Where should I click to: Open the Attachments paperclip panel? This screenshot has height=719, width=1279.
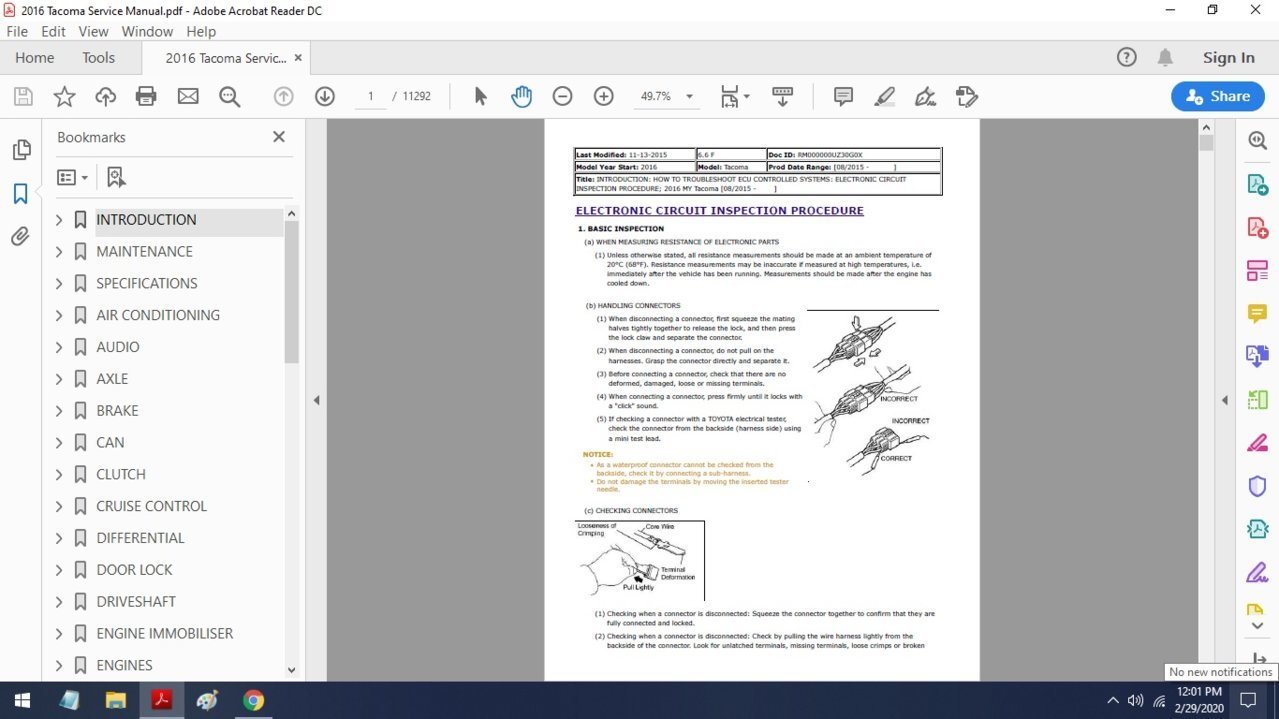click(20, 237)
